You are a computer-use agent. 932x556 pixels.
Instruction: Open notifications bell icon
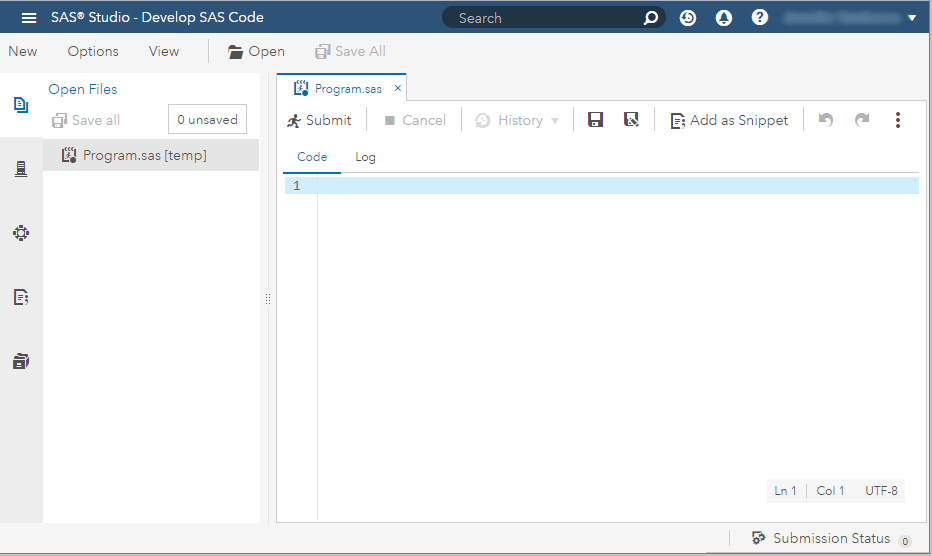click(x=723, y=18)
